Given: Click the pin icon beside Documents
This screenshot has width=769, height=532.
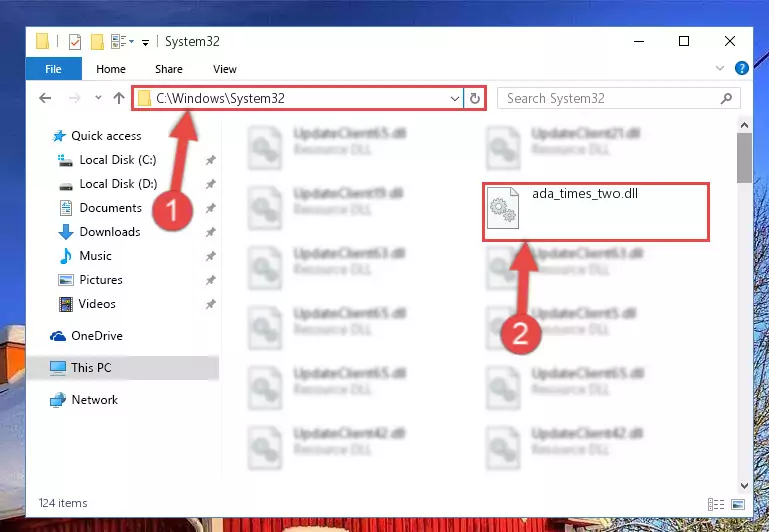Looking at the screenshot, I should [210, 208].
